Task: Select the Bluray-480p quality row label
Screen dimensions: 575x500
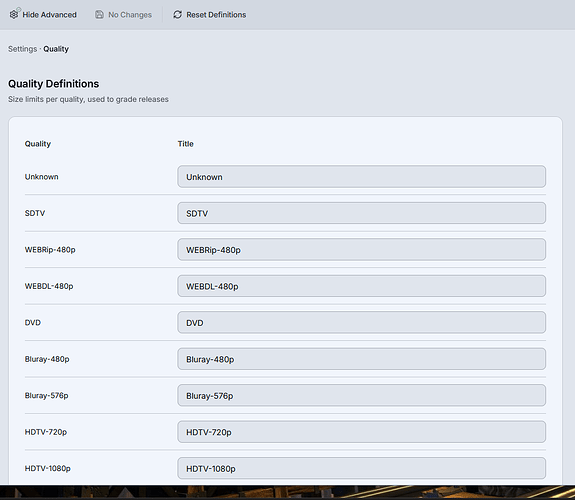Action: click(x=47, y=359)
